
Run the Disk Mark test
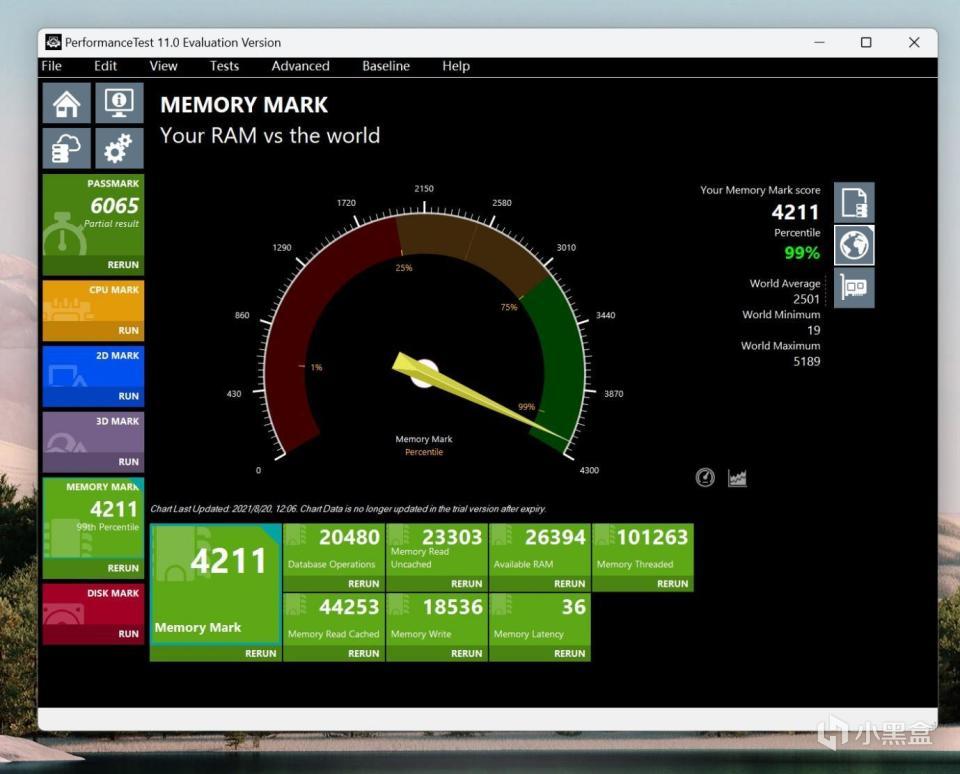129,634
